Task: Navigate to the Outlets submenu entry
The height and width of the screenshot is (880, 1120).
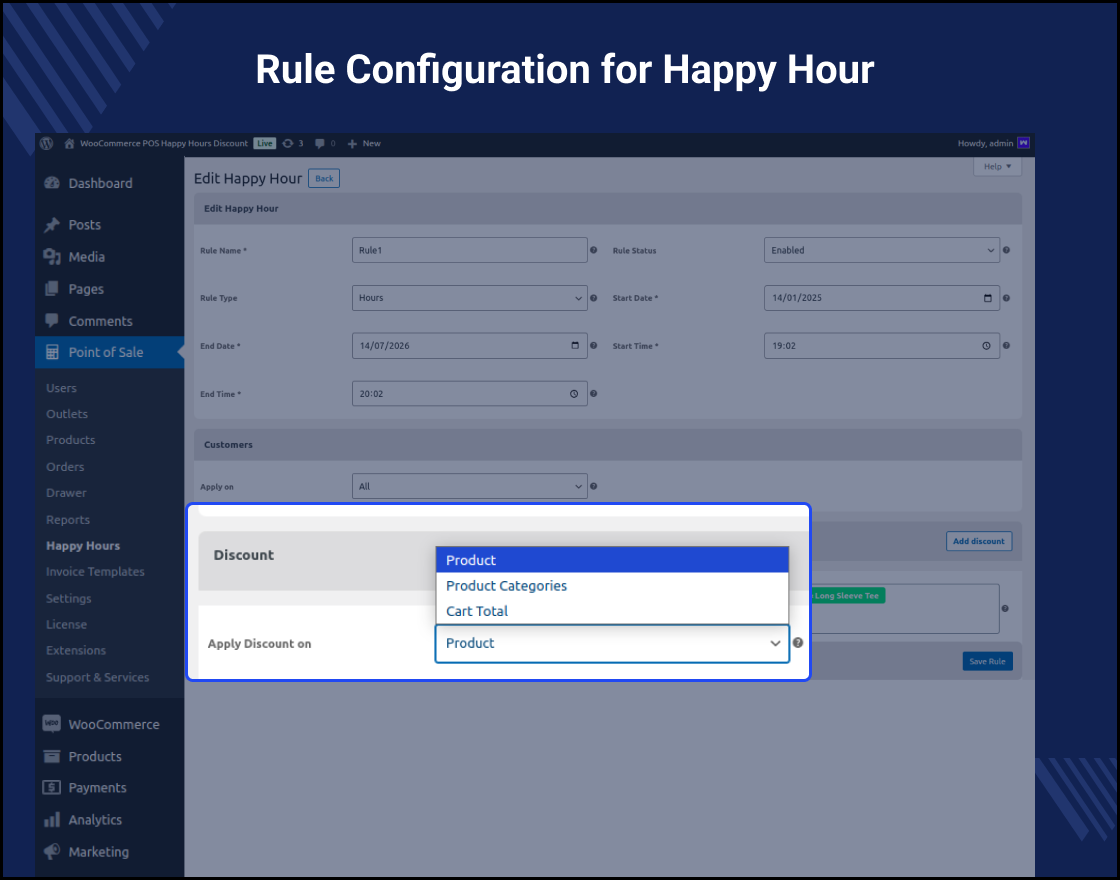Action: 67,414
